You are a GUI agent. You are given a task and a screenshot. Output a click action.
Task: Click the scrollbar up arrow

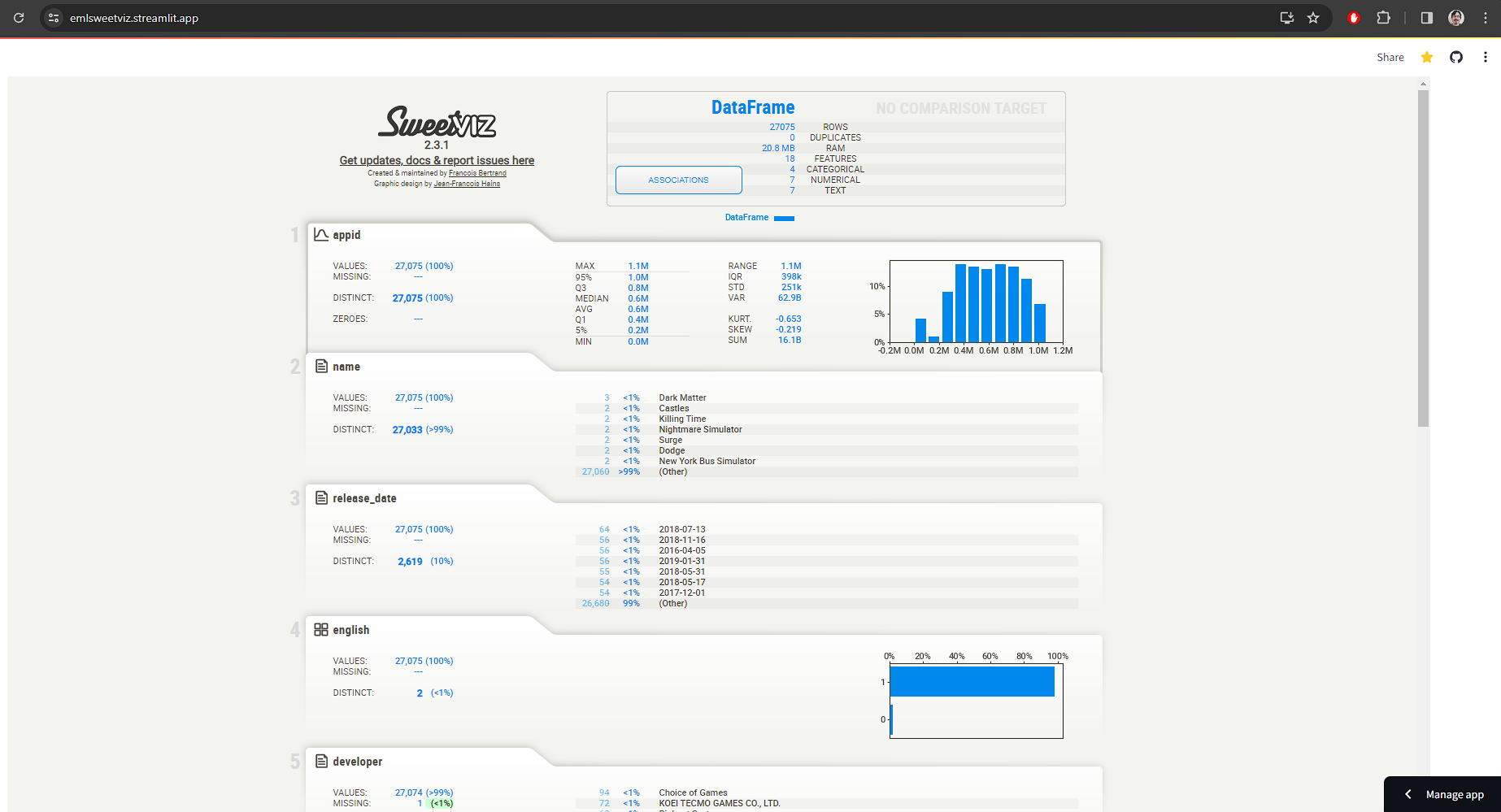pos(1423,84)
